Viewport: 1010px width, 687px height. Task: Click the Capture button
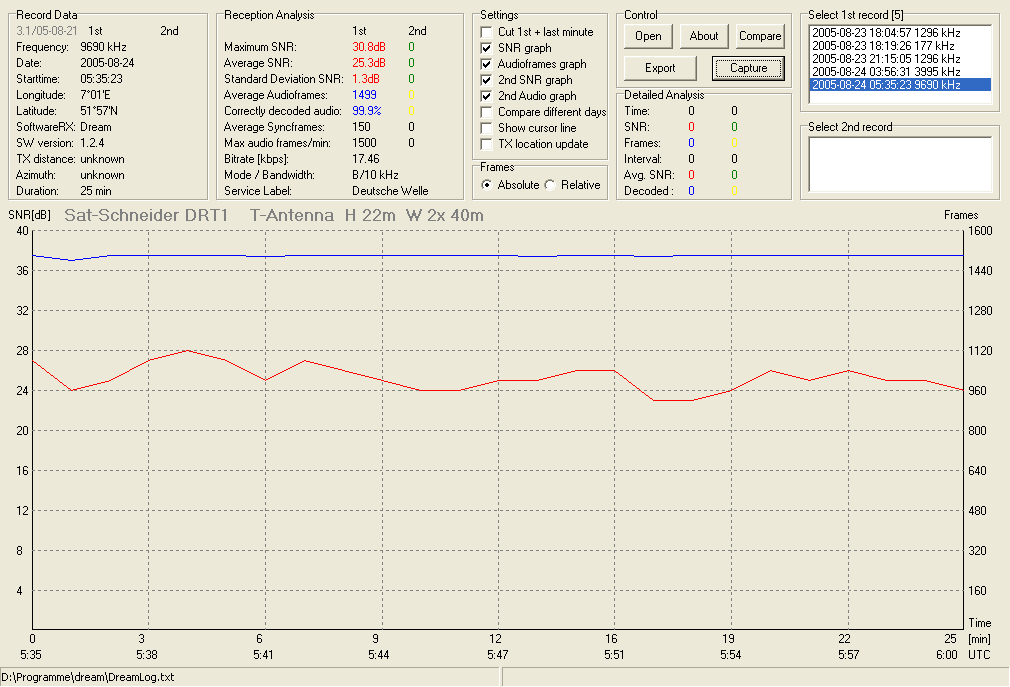[x=748, y=68]
